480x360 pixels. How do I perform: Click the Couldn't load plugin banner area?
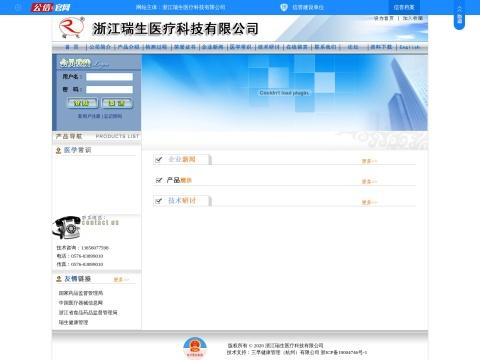284,93
